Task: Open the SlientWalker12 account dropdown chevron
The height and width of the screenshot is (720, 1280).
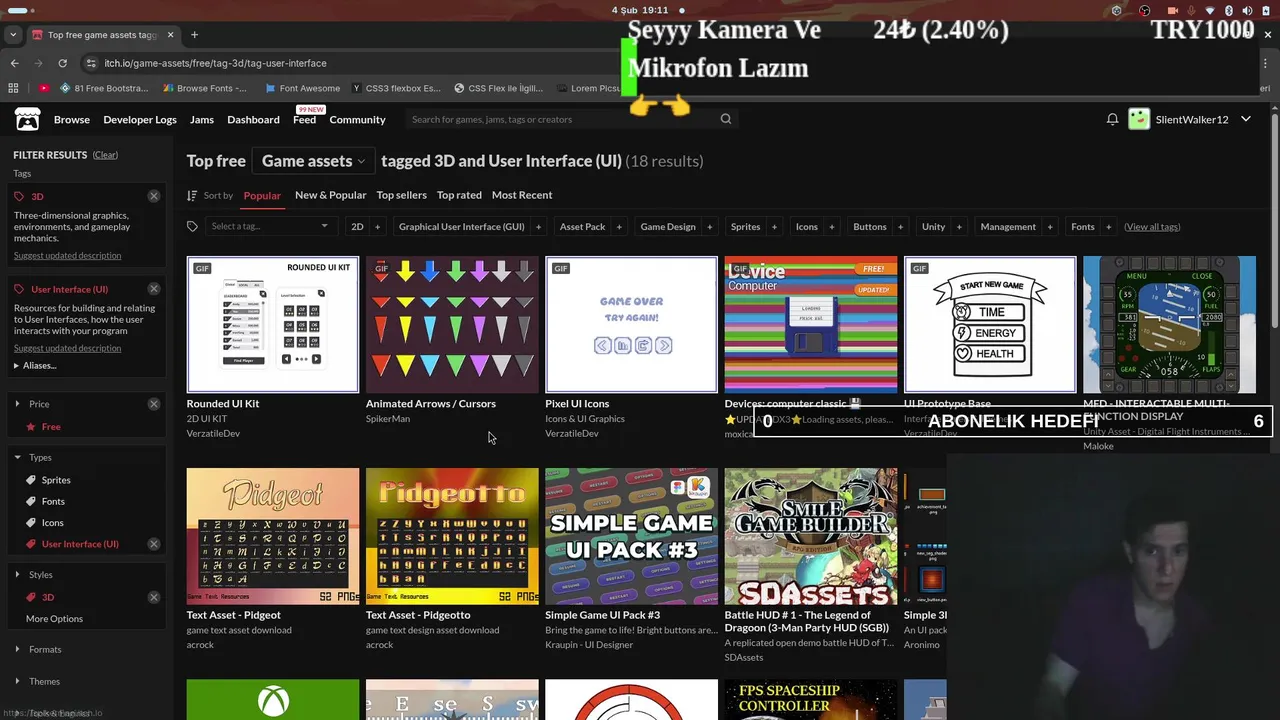Action: (1246, 119)
